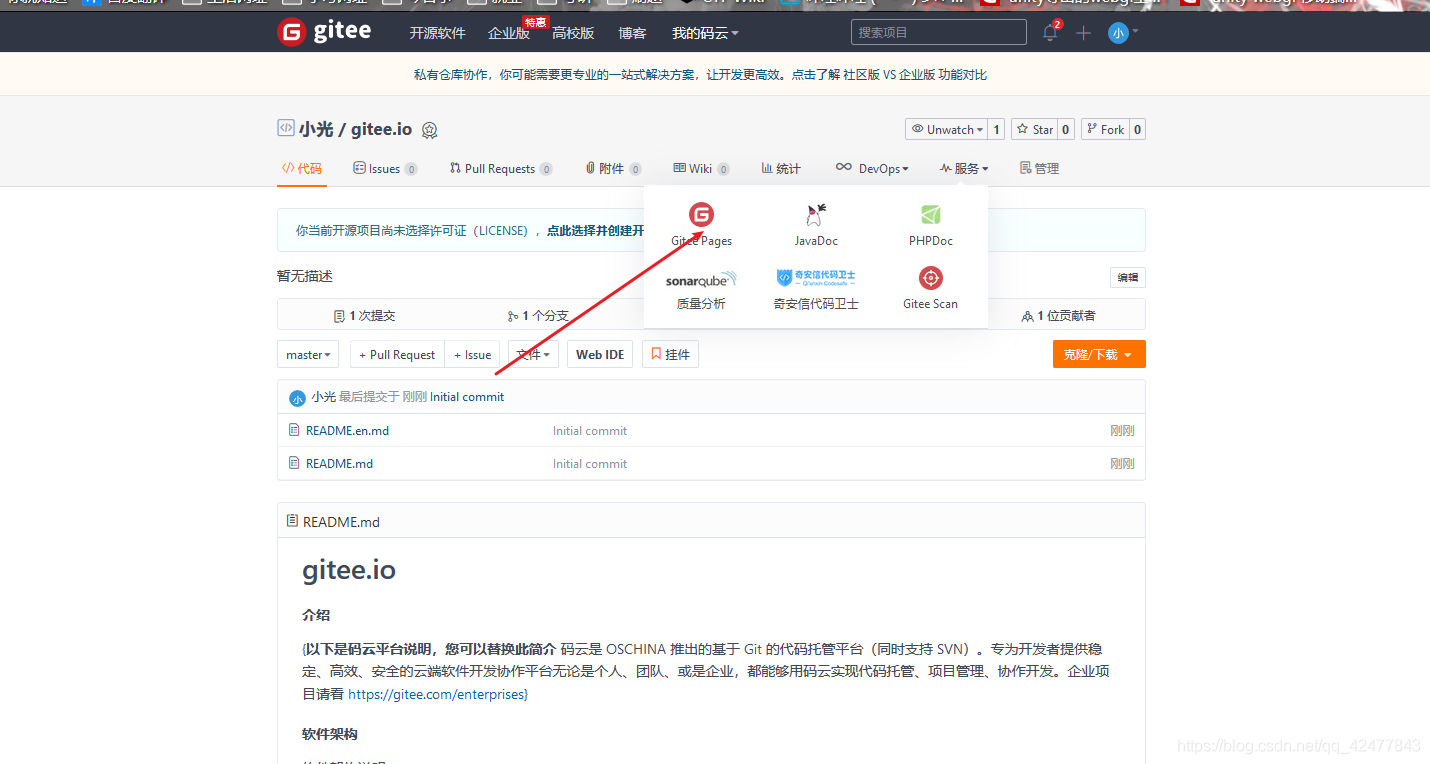
Task: Open the gitee.com/enterprises link
Action: pos(437,693)
